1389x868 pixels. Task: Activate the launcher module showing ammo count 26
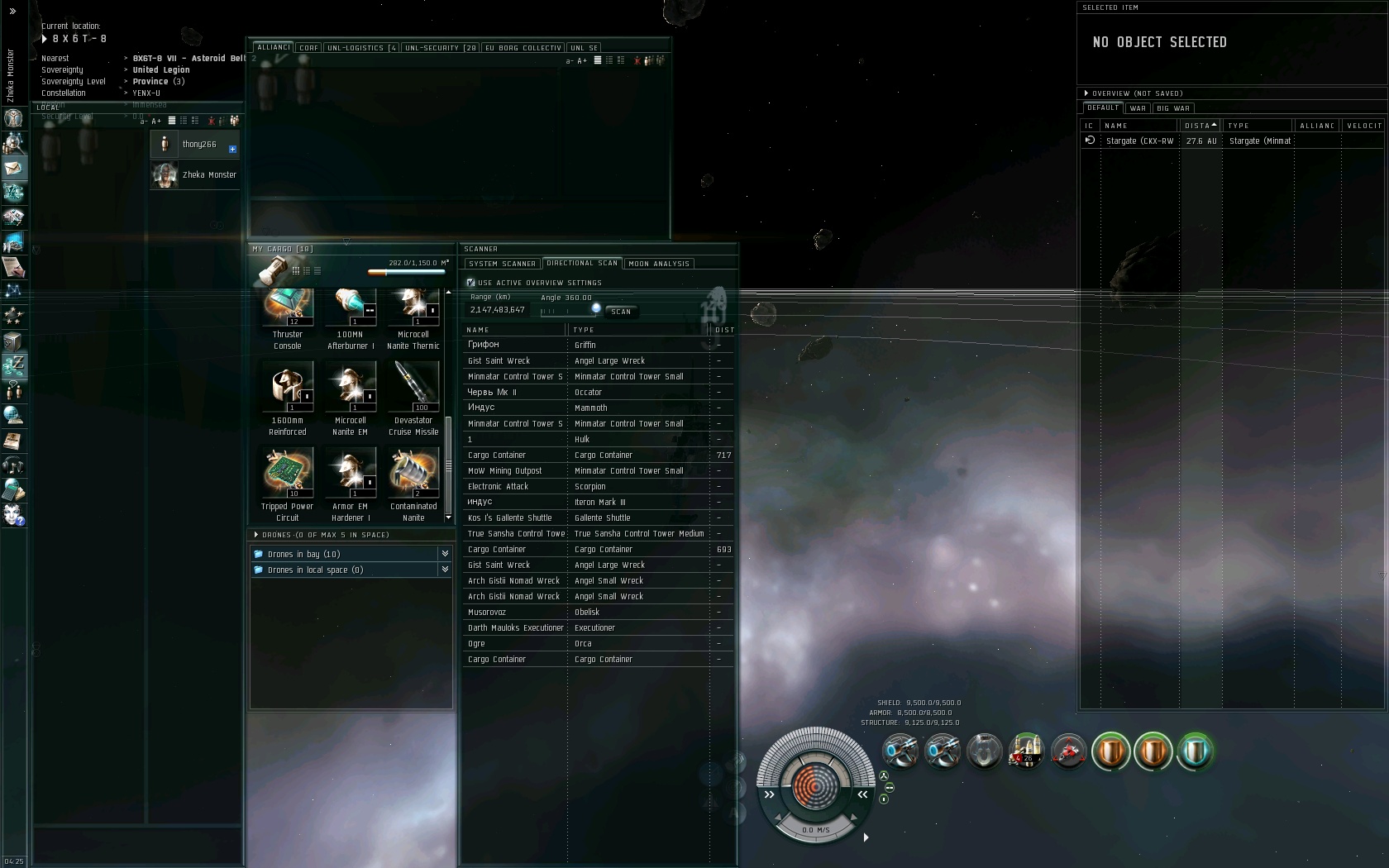point(1026,751)
